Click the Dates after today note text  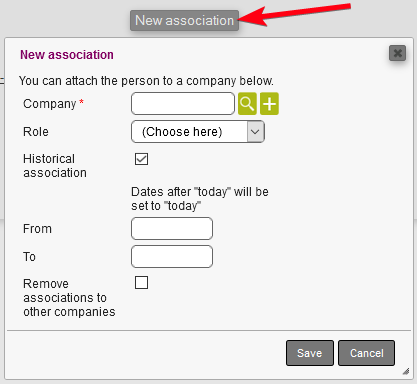[200, 199]
